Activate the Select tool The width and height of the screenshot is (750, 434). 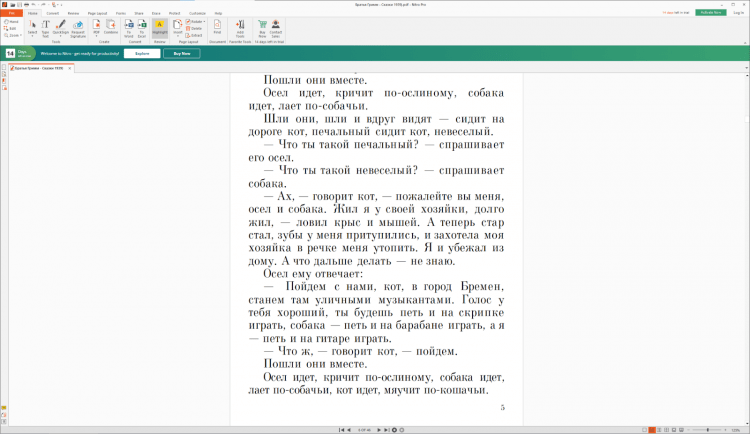[x=32, y=26]
